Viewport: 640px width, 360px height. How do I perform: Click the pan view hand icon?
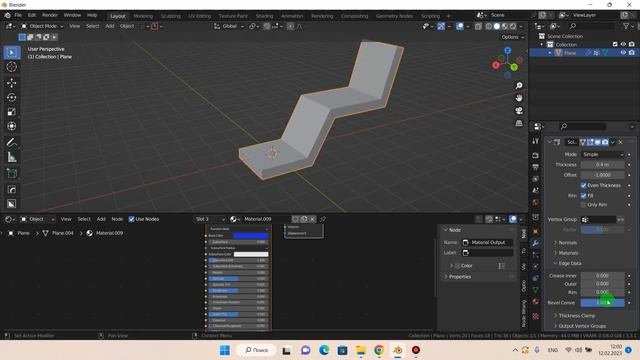(519, 98)
